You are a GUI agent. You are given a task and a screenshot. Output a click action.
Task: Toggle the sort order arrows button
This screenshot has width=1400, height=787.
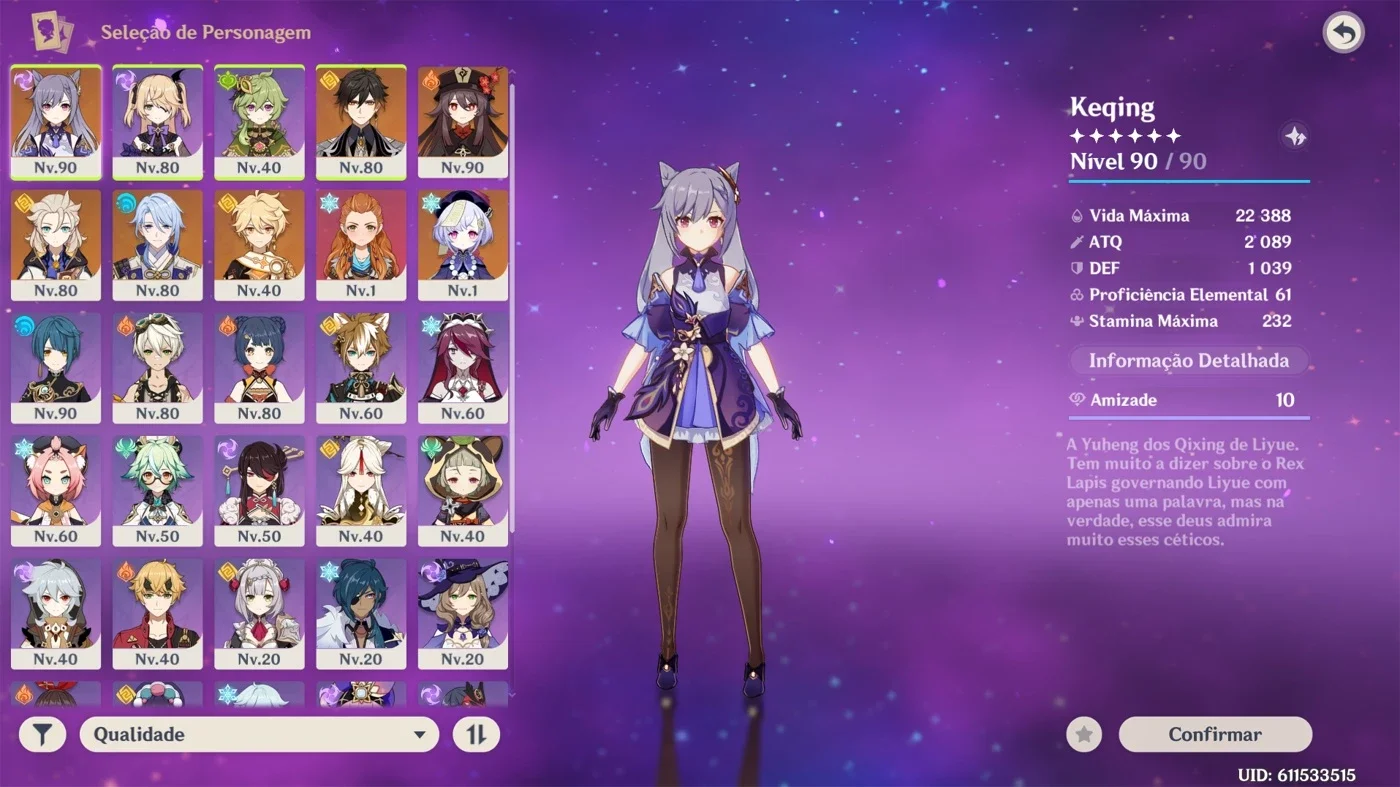[x=476, y=735]
